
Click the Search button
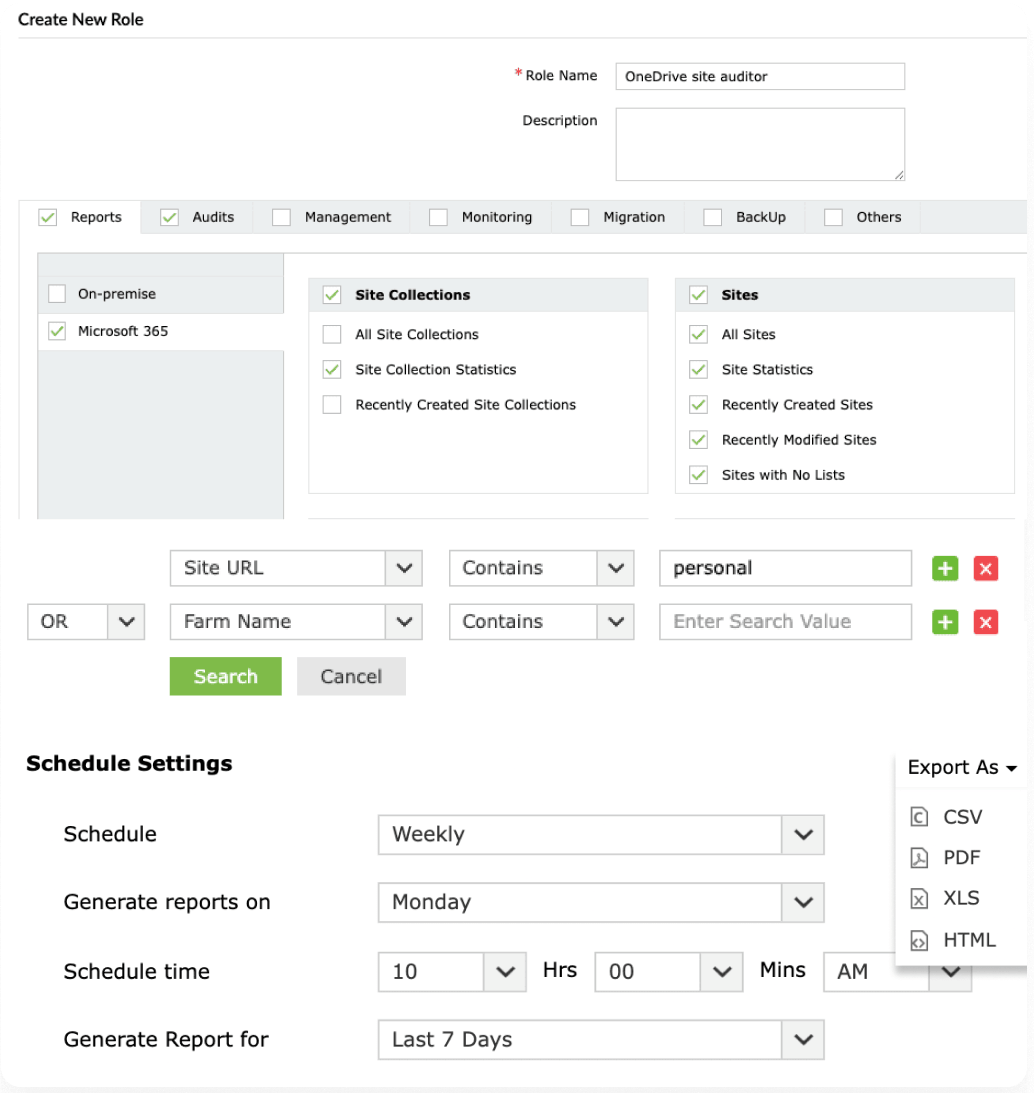(225, 676)
